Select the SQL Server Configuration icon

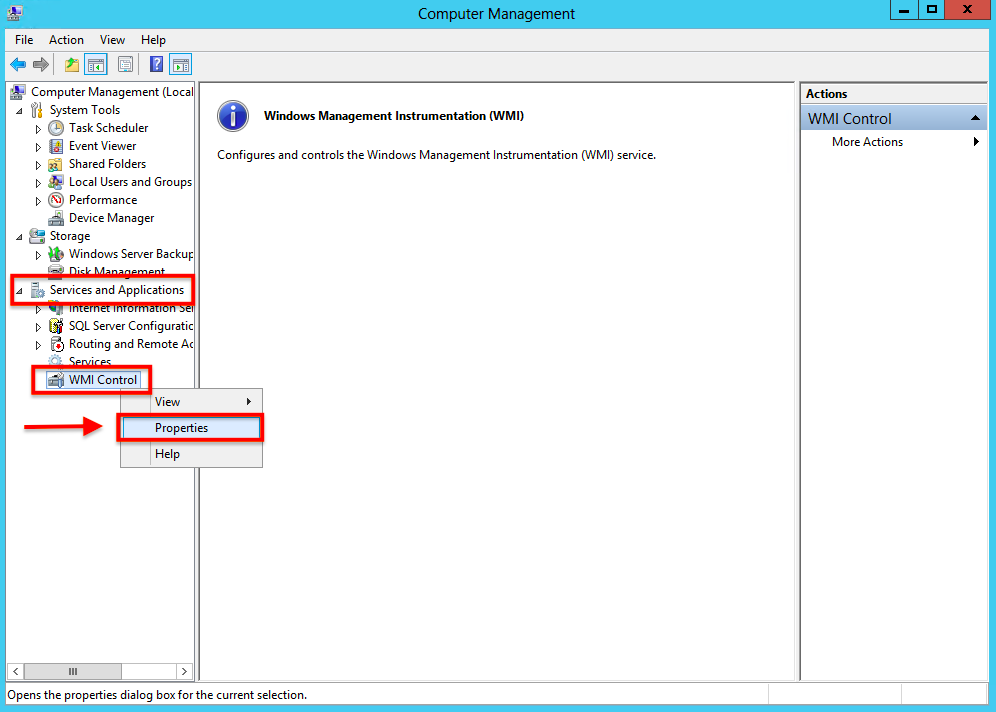click(x=56, y=326)
